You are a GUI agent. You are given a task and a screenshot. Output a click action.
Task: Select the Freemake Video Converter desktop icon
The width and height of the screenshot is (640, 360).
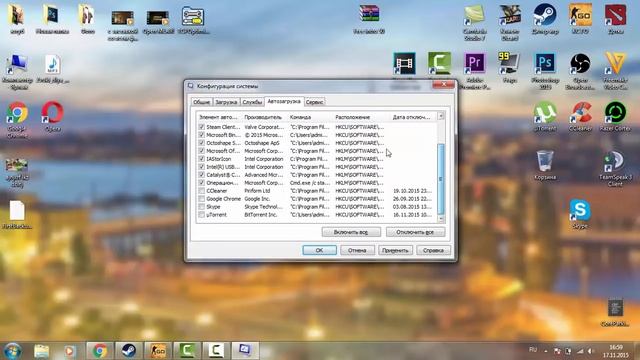[x=615, y=64]
